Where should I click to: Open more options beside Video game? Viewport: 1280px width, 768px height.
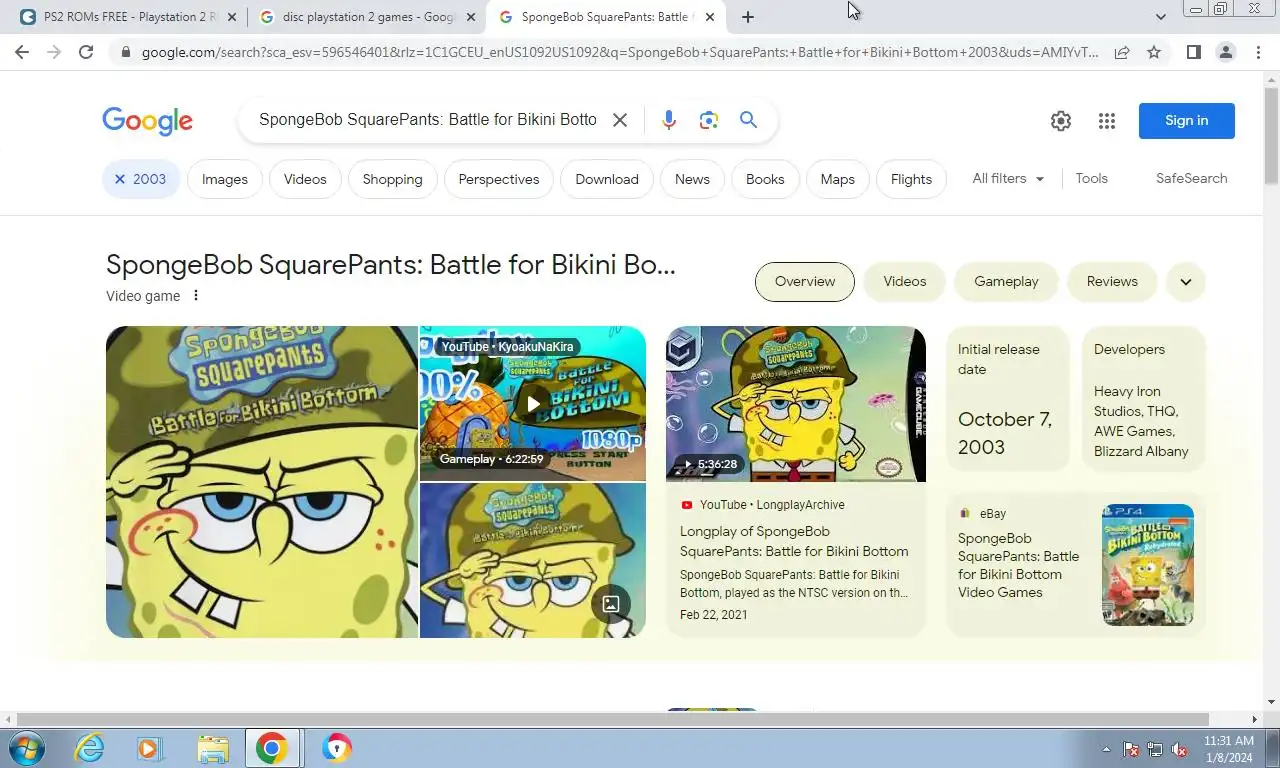196,296
